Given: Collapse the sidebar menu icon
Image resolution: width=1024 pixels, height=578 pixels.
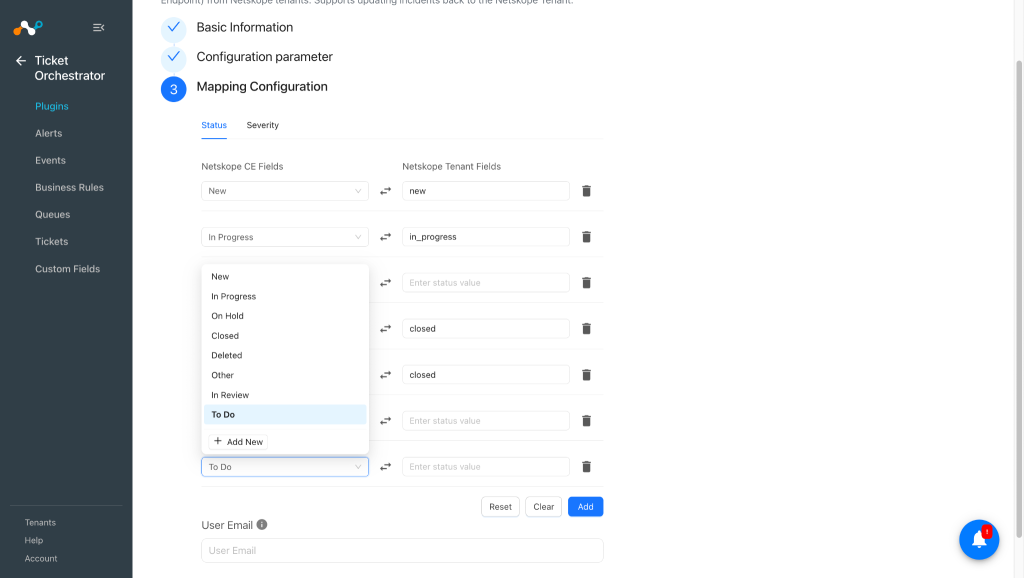Looking at the screenshot, I should (x=99, y=27).
